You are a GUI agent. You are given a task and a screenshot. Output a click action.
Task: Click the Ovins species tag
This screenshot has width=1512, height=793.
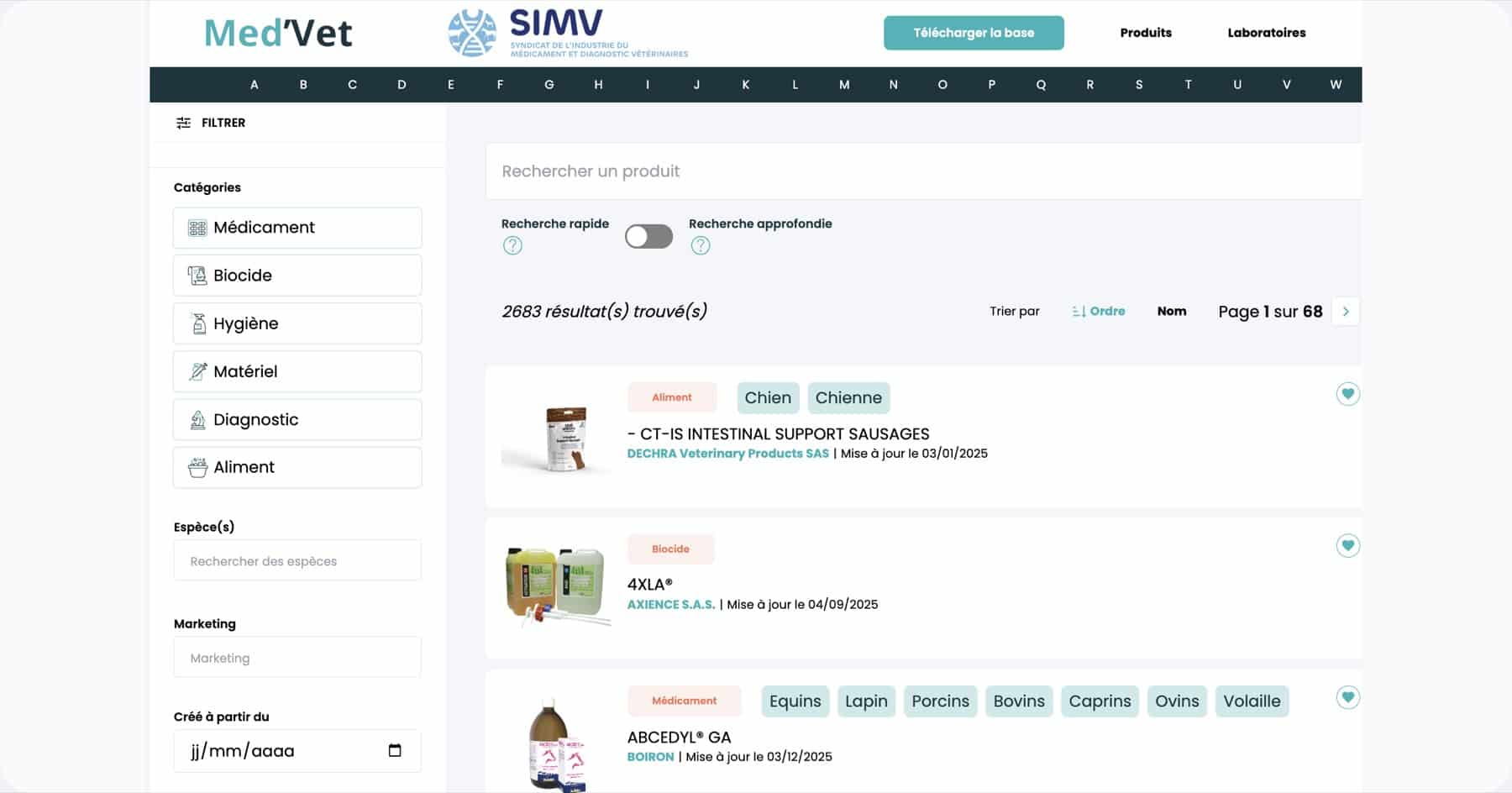(x=1177, y=701)
